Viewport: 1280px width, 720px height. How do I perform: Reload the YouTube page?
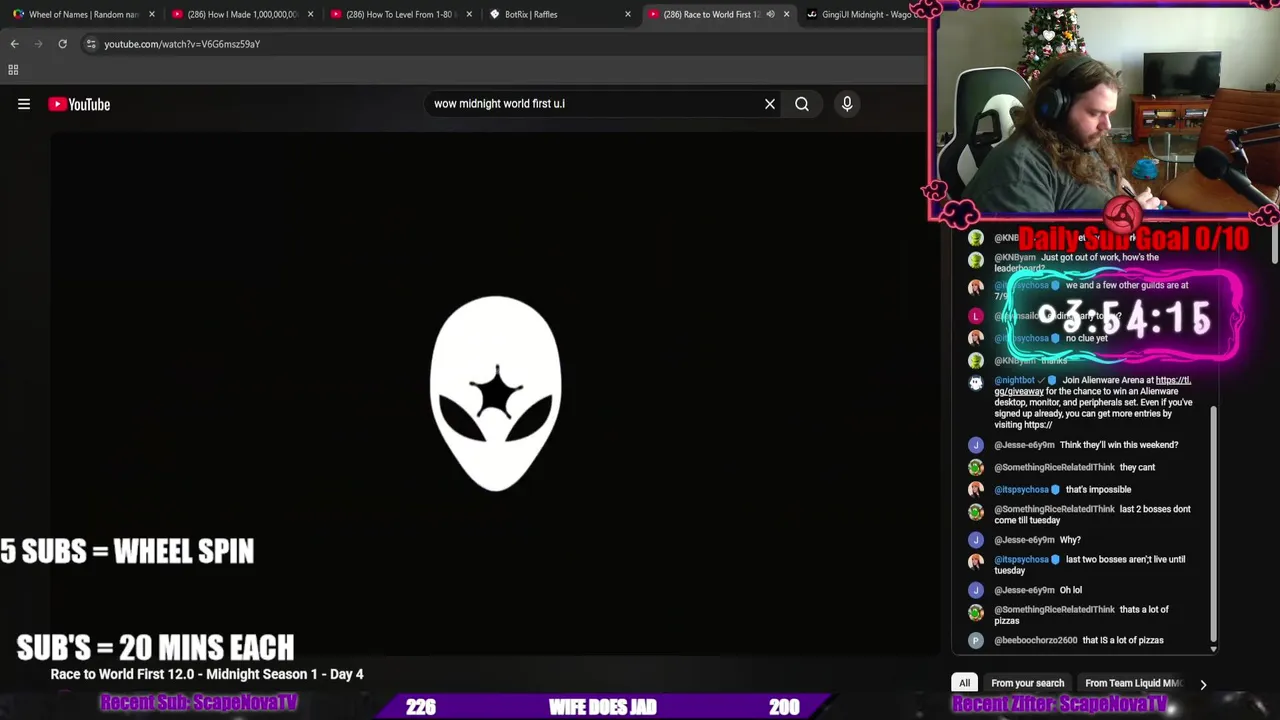(62, 44)
